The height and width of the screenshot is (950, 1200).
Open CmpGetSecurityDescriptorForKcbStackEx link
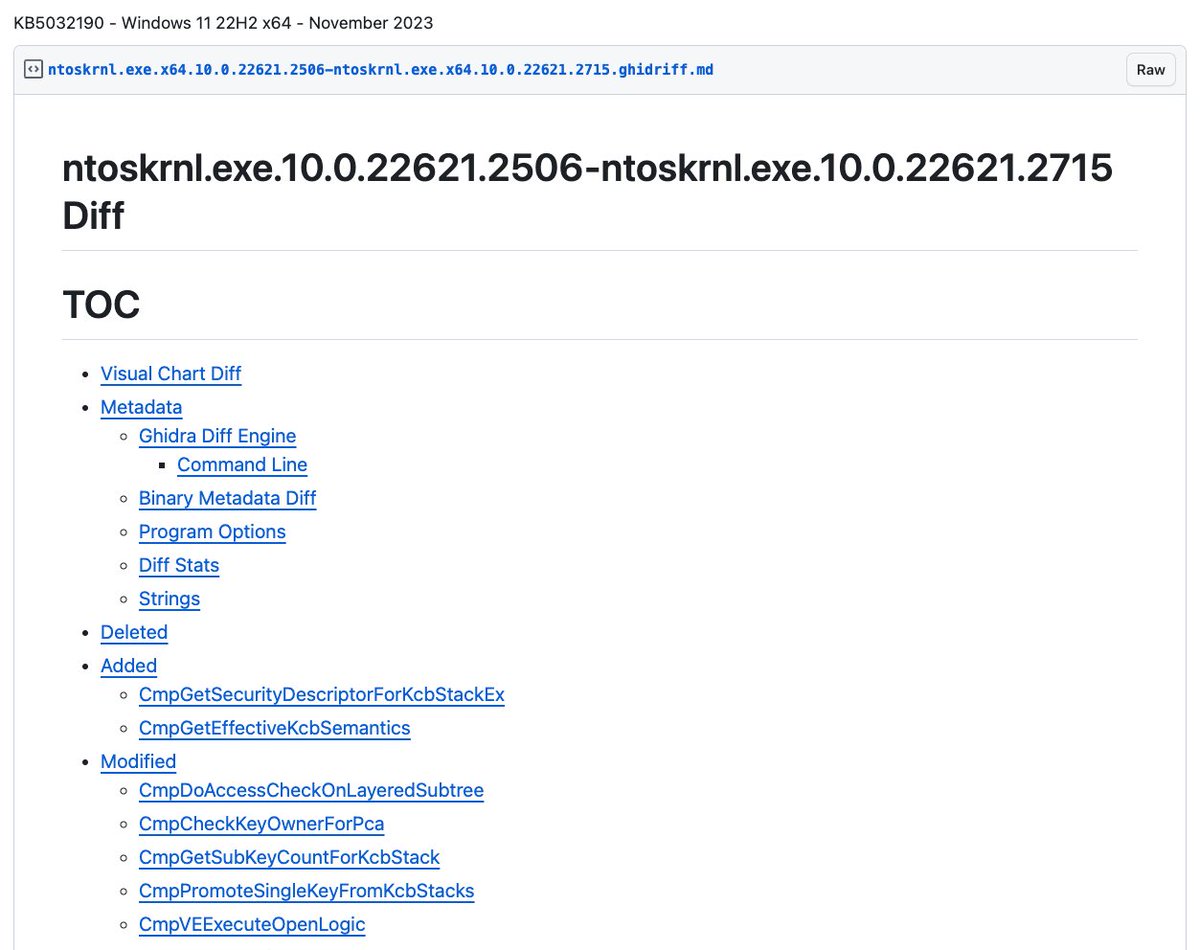pyautogui.click(x=322, y=695)
